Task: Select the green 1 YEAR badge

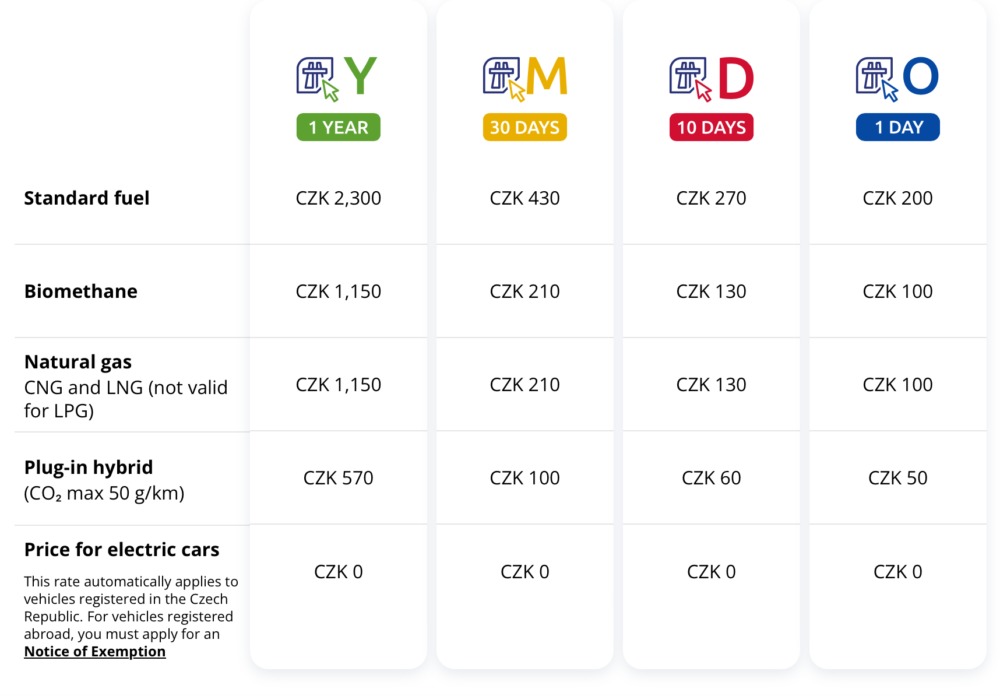Action: pos(338,127)
